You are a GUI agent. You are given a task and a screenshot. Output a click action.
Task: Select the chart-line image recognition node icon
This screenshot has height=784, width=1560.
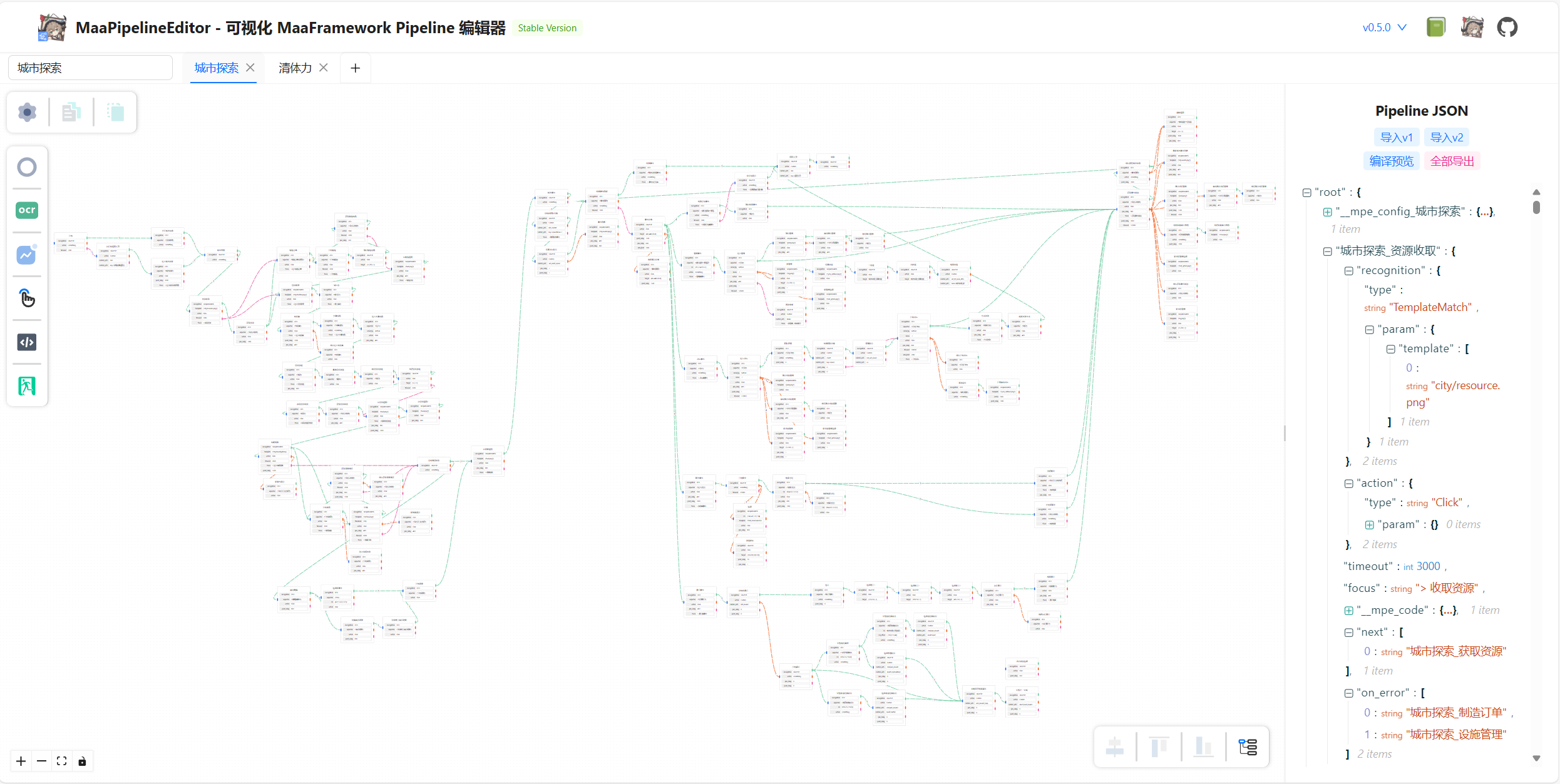27,255
